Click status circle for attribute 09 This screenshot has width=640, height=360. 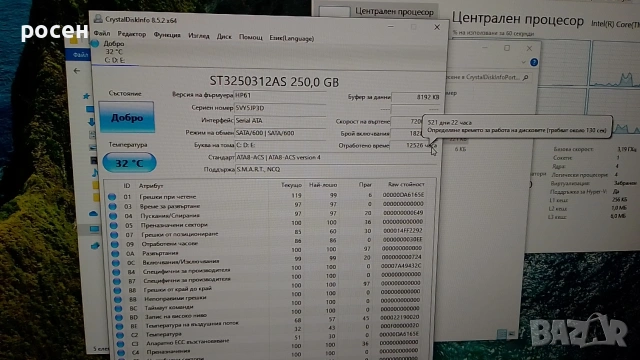115,244
